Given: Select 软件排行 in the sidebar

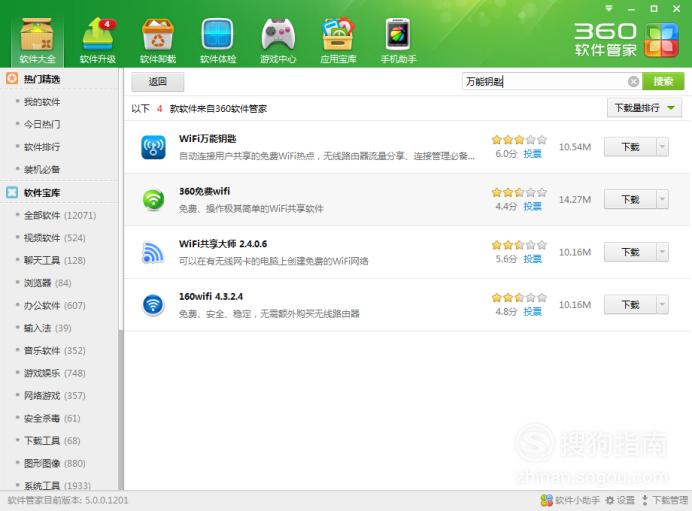Looking at the screenshot, I should [42, 147].
